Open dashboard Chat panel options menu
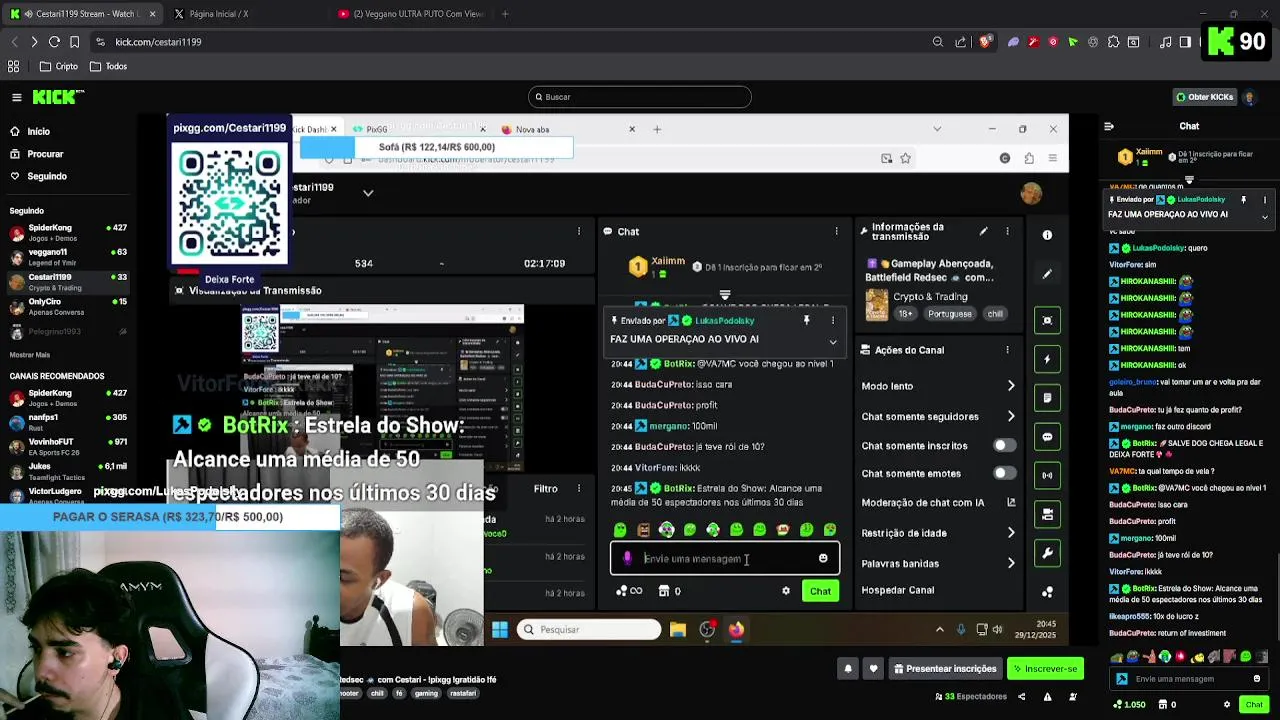The height and width of the screenshot is (720, 1280). (x=837, y=231)
